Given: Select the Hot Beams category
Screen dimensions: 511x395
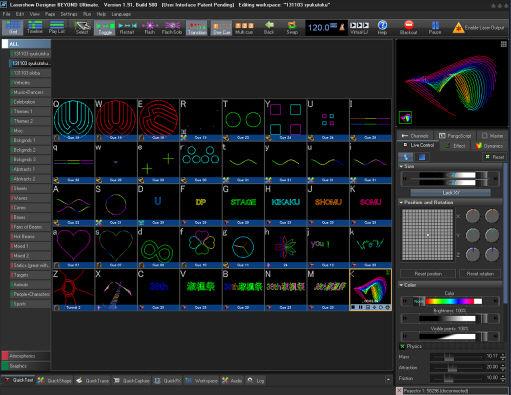Looking at the screenshot, I should [31, 236].
